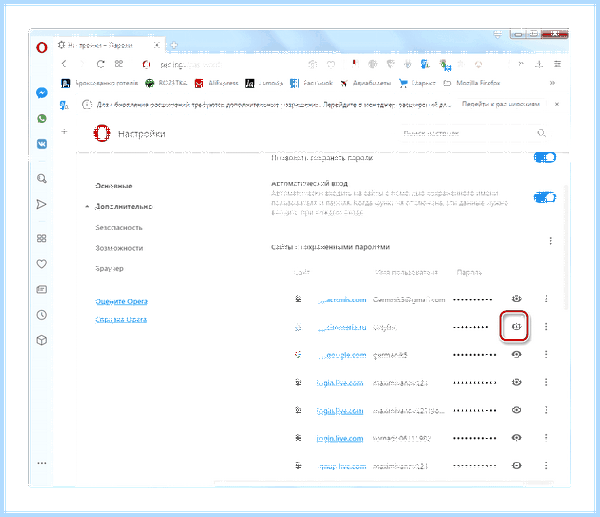Open ROZETKA bookmark

point(166,83)
